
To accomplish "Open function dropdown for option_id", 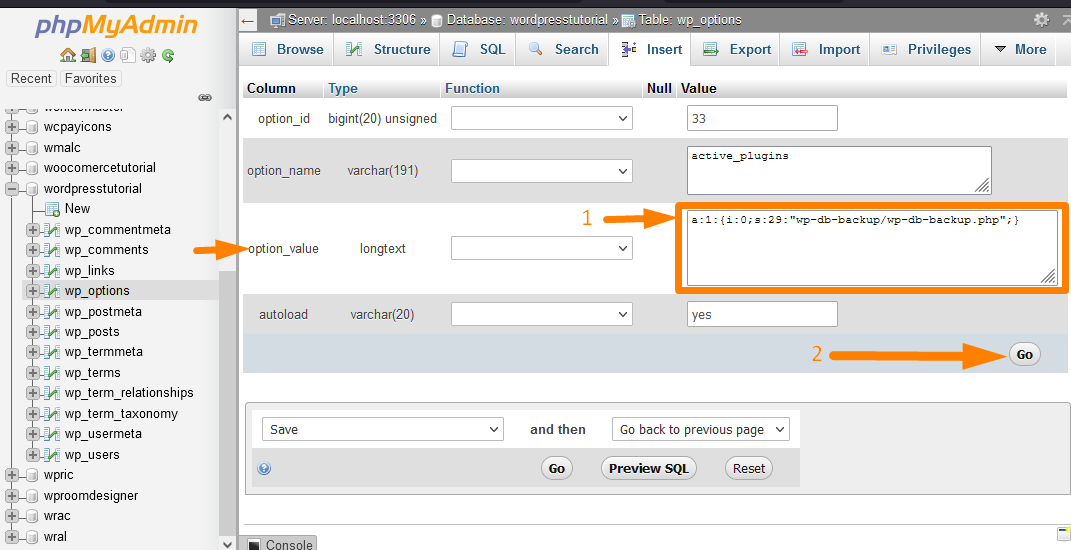I will (x=542, y=118).
